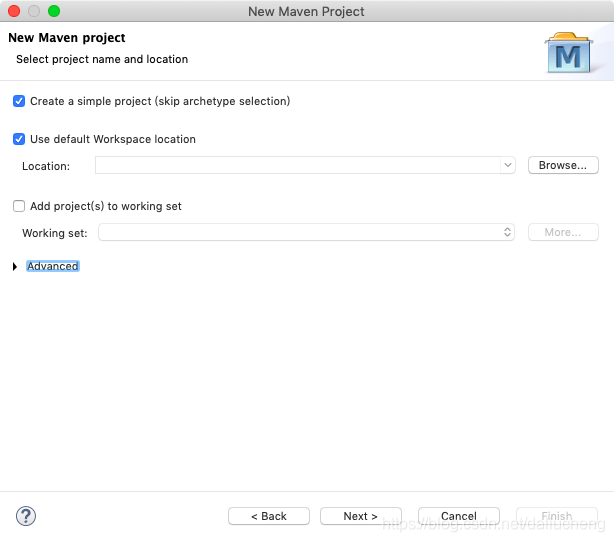Click inside the Location text field

(298, 165)
